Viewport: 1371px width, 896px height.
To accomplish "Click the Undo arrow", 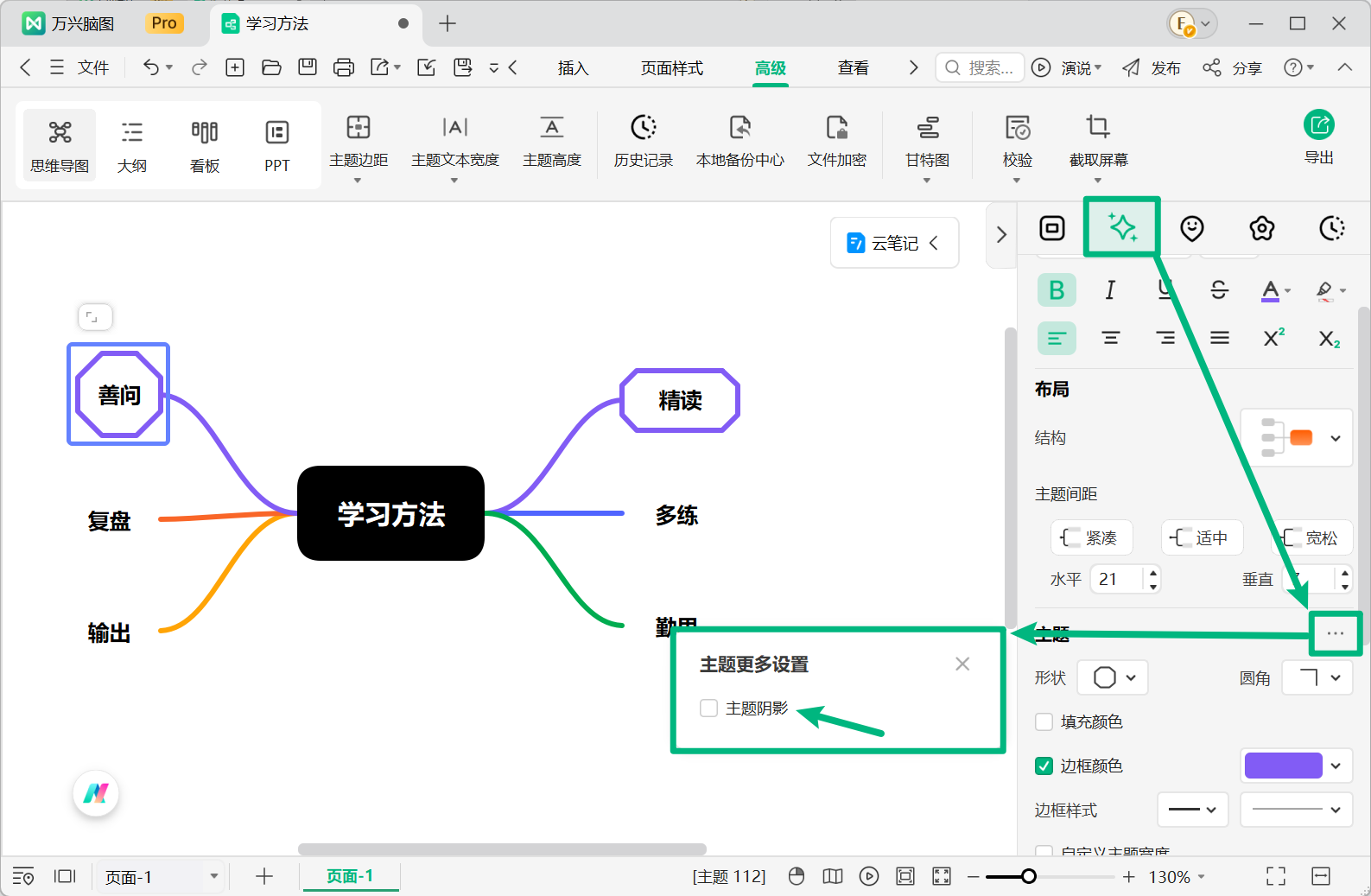I will point(151,67).
